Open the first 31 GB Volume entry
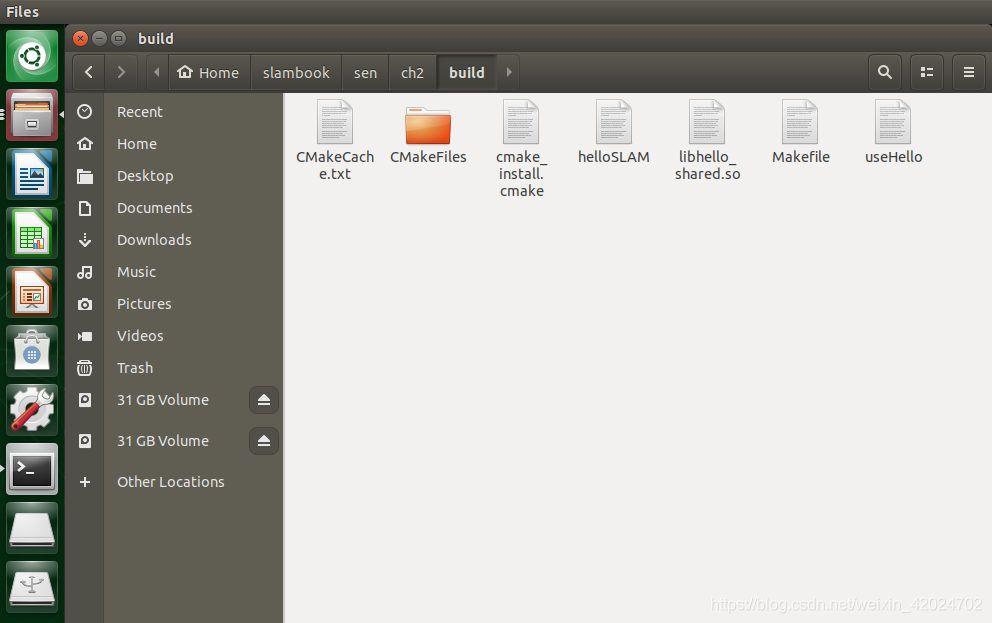The image size is (992, 623). tap(163, 400)
